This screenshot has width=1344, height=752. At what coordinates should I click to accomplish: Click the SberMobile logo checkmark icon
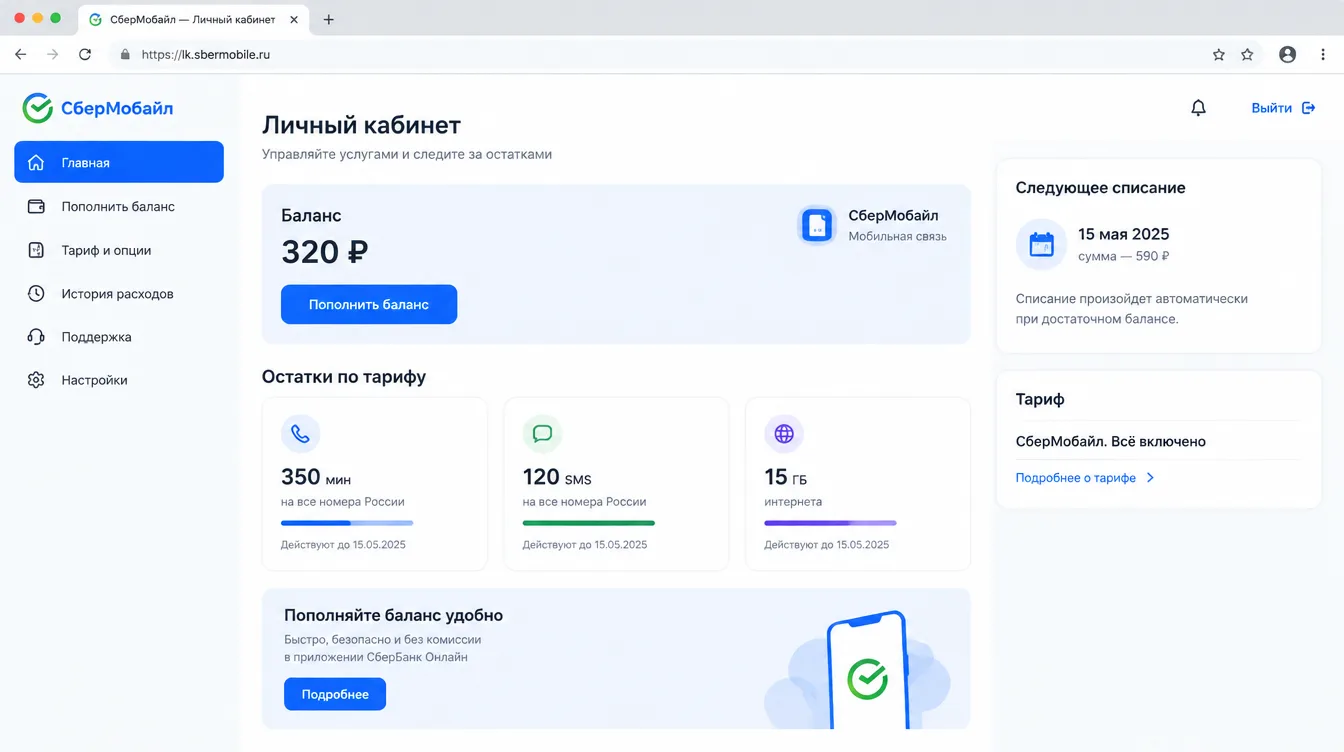click(x=37, y=108)
